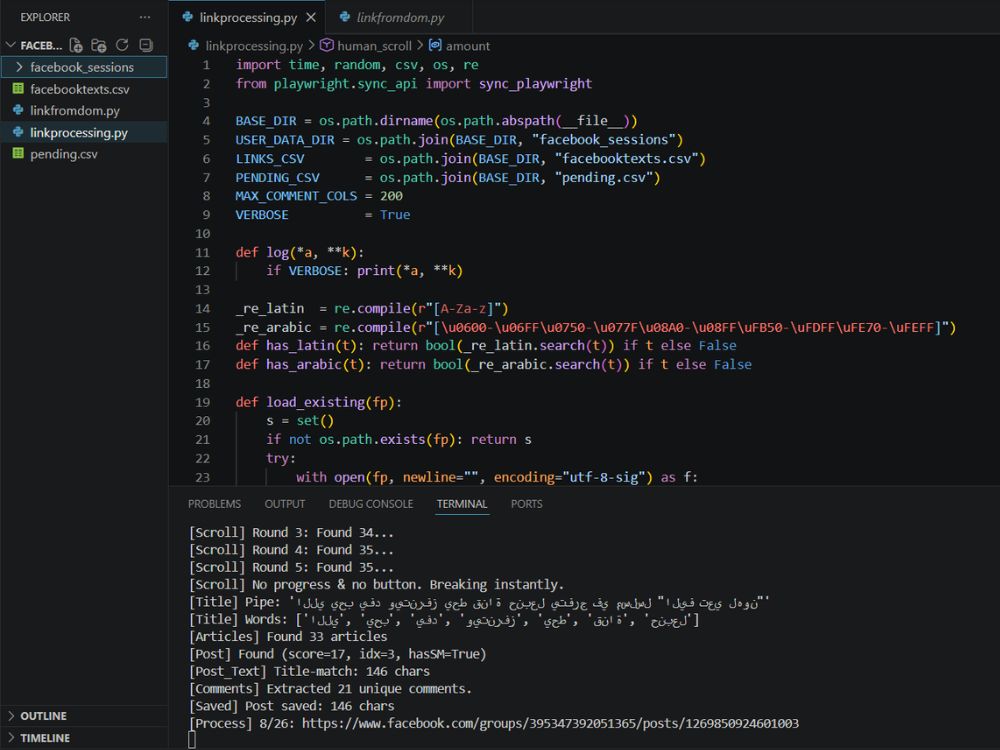Viewport: 1000px width, 750px height.
Task: Collapse the FACEB... workspace root section
Action: click(x=10, y=45)
